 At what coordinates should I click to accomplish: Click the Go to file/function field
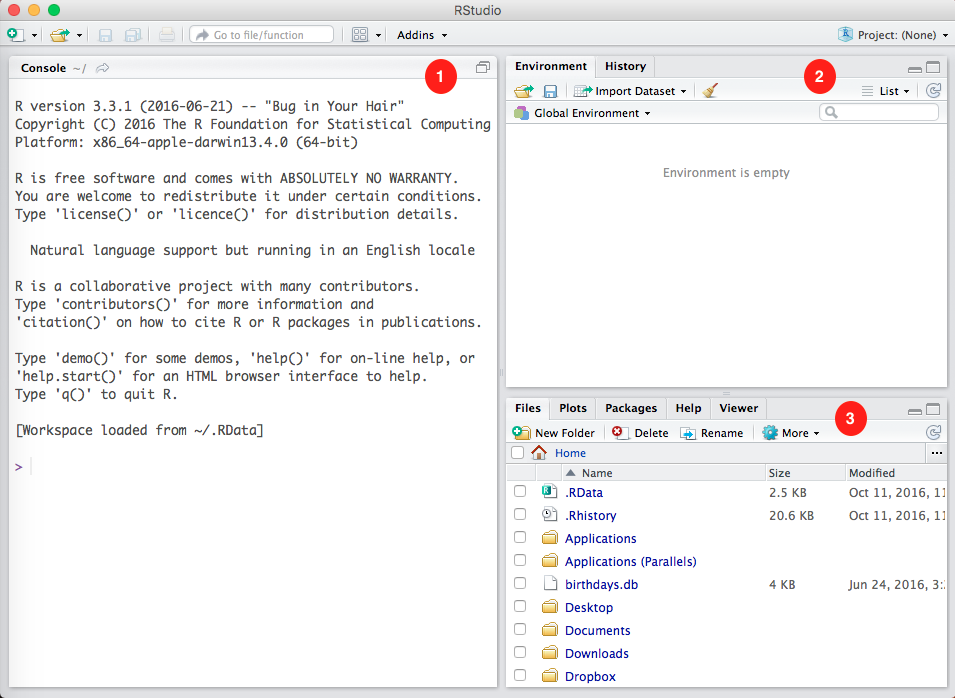[262, 35]
